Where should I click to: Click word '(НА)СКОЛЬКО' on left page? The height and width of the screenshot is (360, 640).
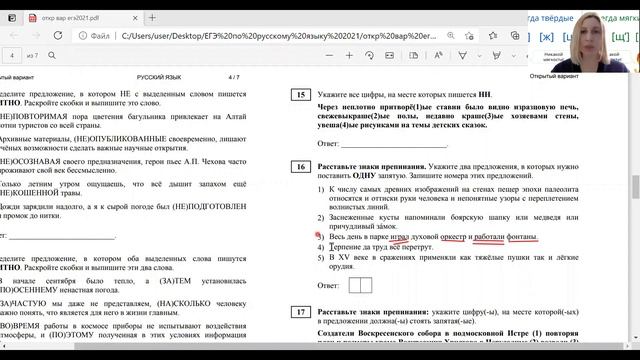pyautogui.click(x=184, y=304)
